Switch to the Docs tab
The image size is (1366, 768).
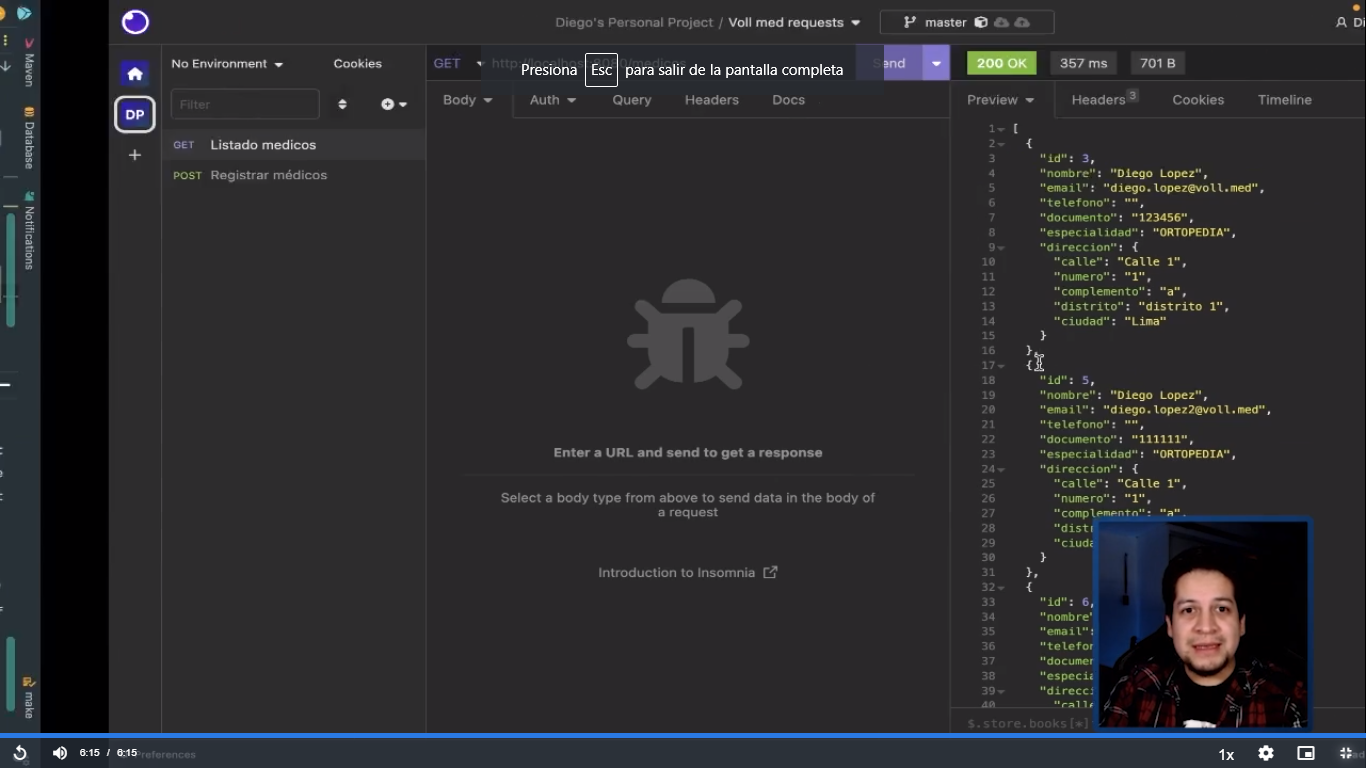[x=789, y=100]
